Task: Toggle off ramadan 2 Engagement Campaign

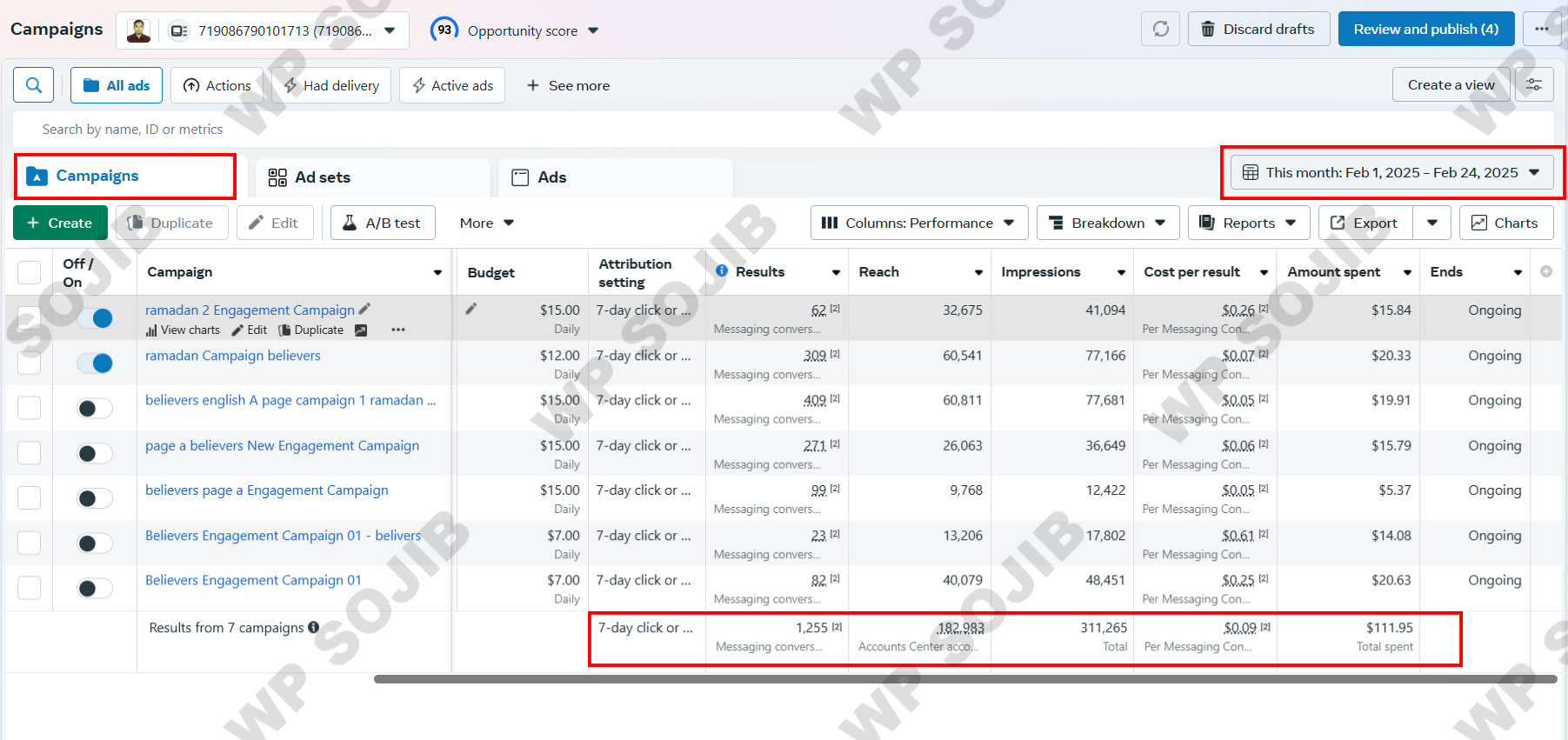Action: point(95,318)
